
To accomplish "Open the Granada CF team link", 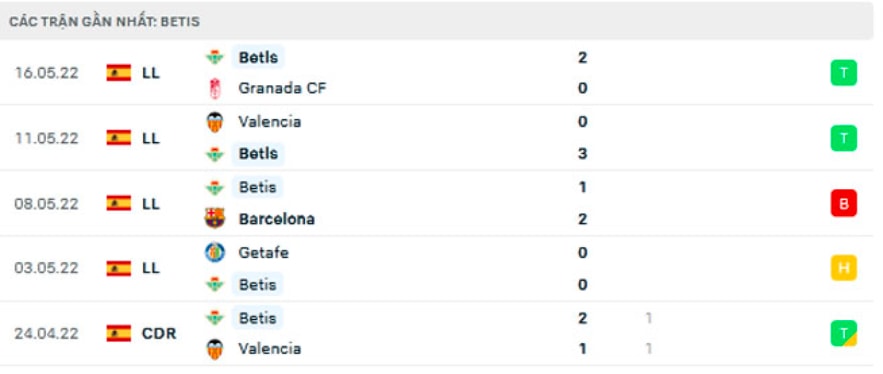I will click(282, 88).
